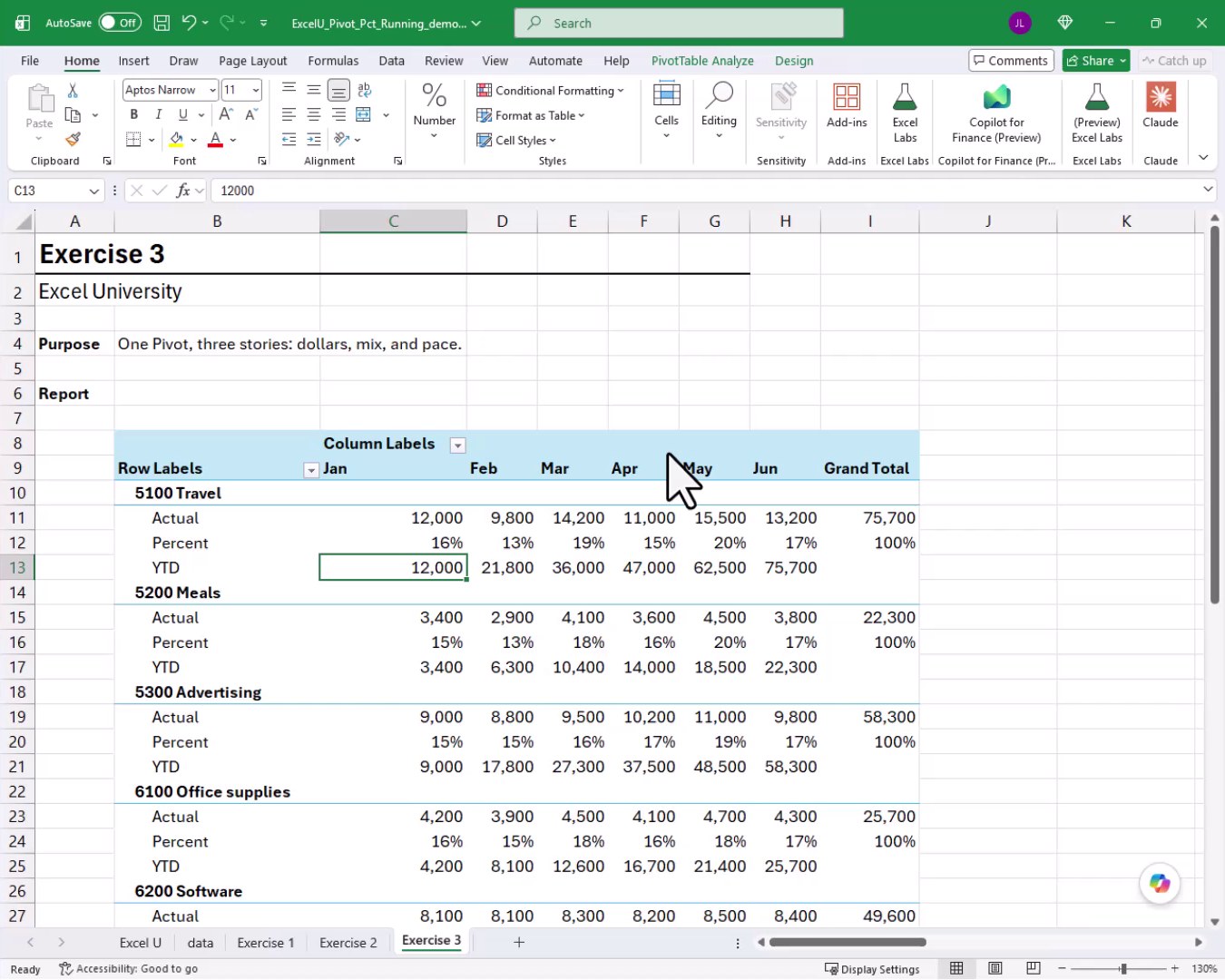This screenshot has height=980, width=1225.
Task: Open the font name dropdown
Action: 212,90
